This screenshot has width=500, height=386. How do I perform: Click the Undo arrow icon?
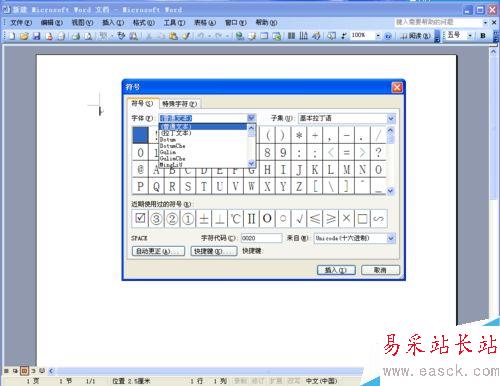coord(201,36)
